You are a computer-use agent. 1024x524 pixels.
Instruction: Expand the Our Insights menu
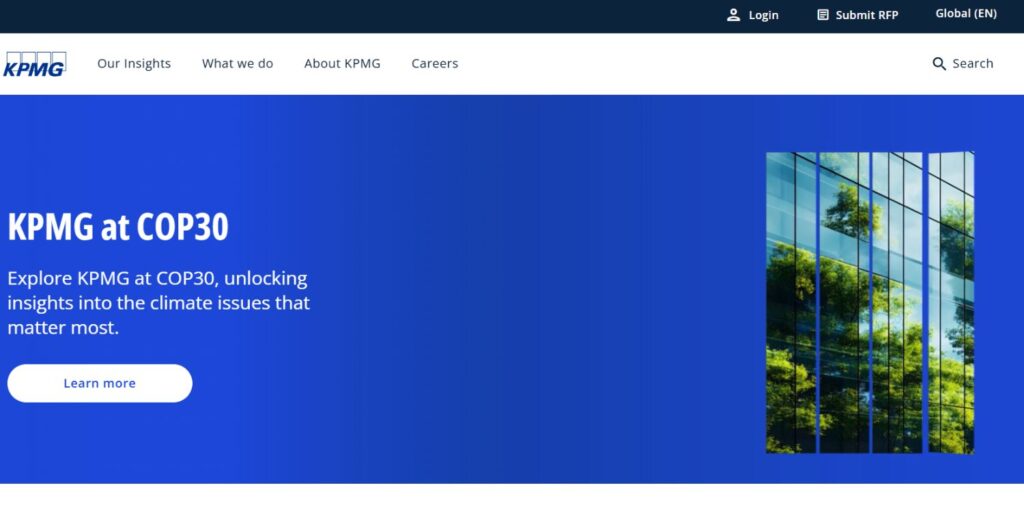[134, 64]
